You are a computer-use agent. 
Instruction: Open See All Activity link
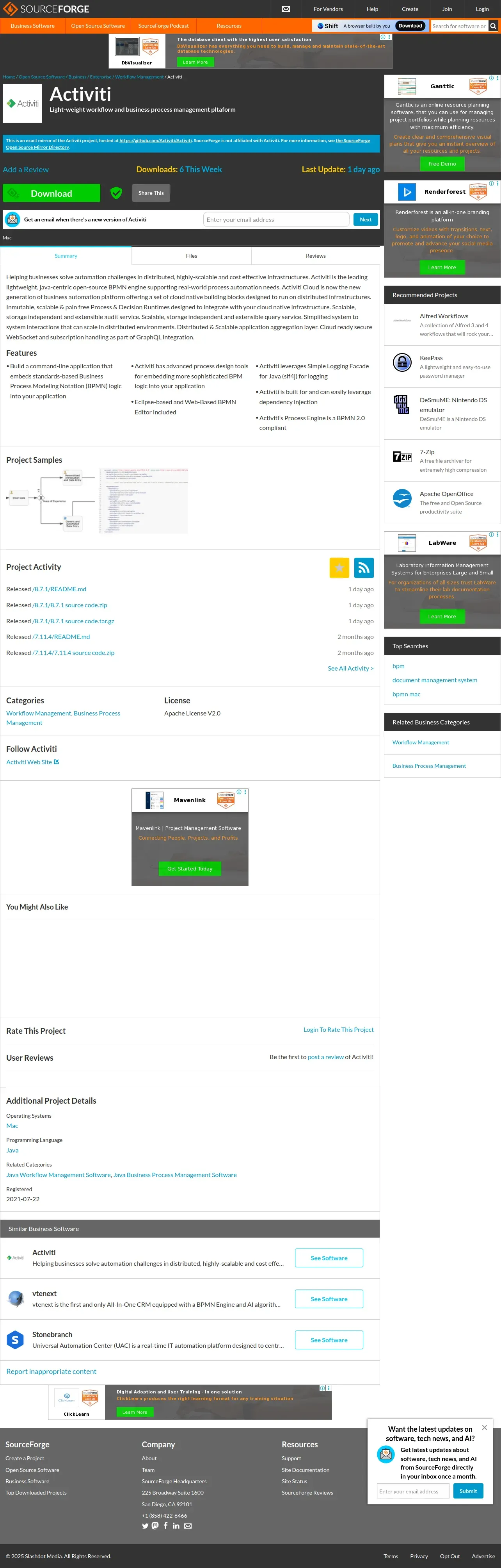point(351,668)
